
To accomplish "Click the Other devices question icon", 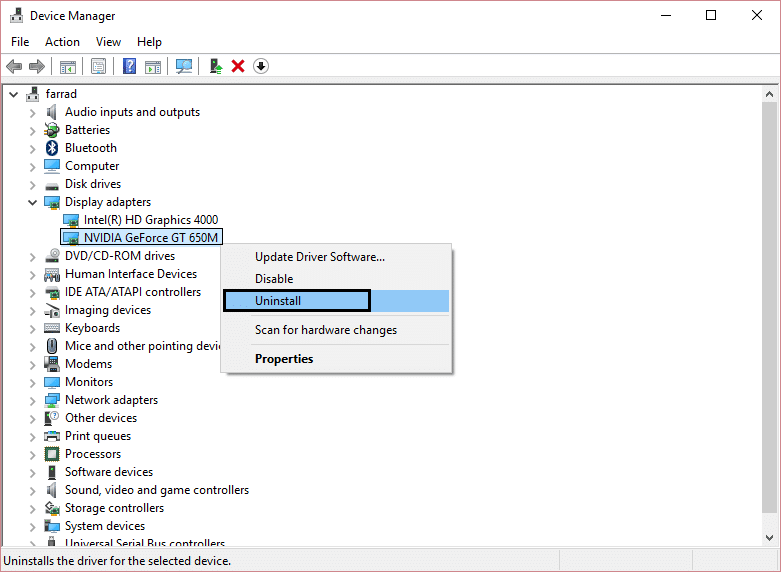I will click(52, 418).
